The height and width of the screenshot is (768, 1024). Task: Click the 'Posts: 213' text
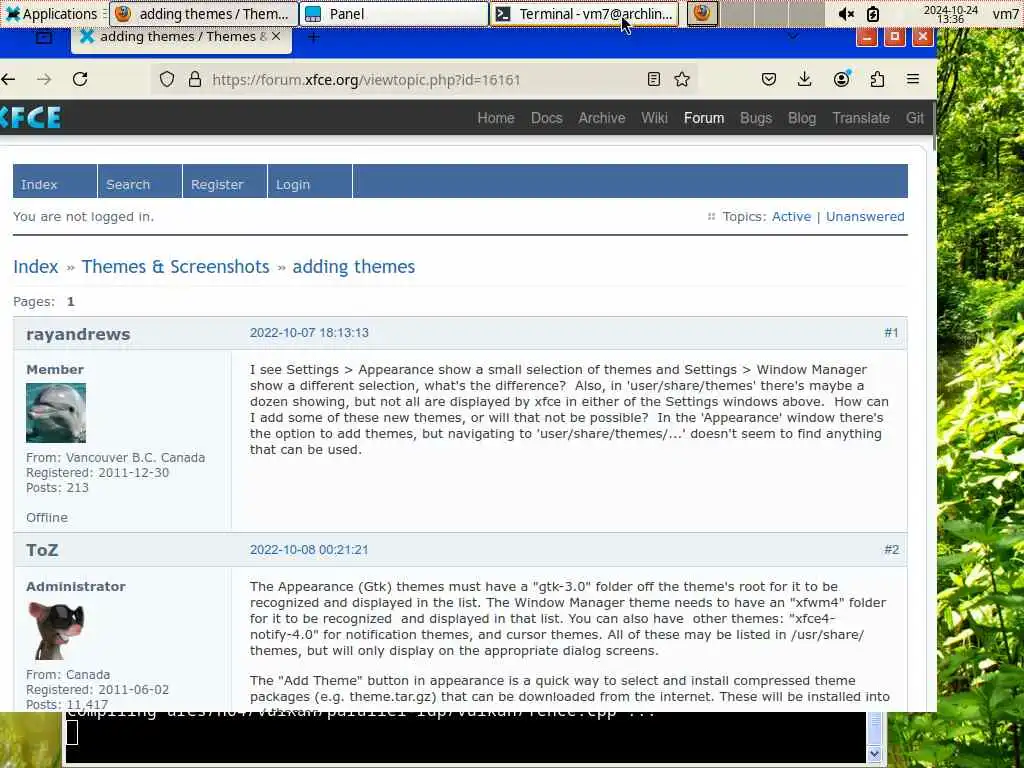57,488
